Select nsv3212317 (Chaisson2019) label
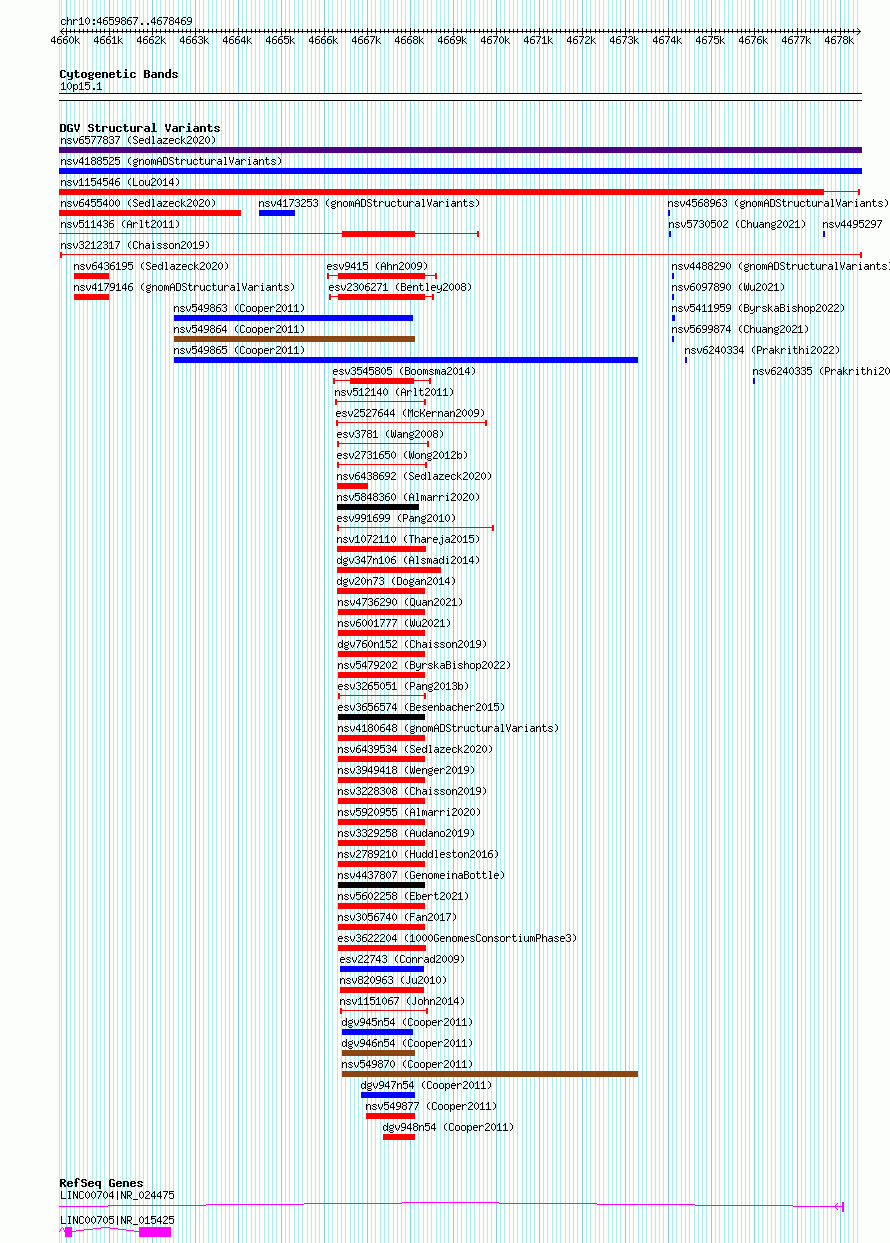This screenshot has height=1243, width=890. [134, 245]
